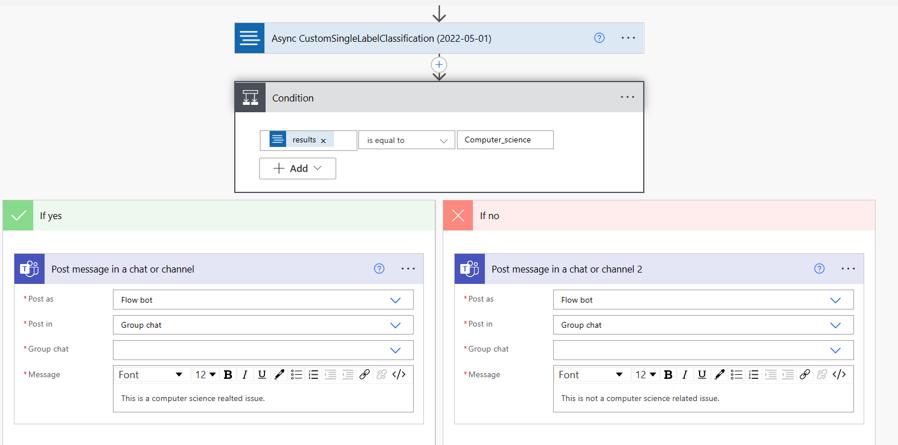Click the Post message in a chat or channel 2 title

tap(567, 269)
